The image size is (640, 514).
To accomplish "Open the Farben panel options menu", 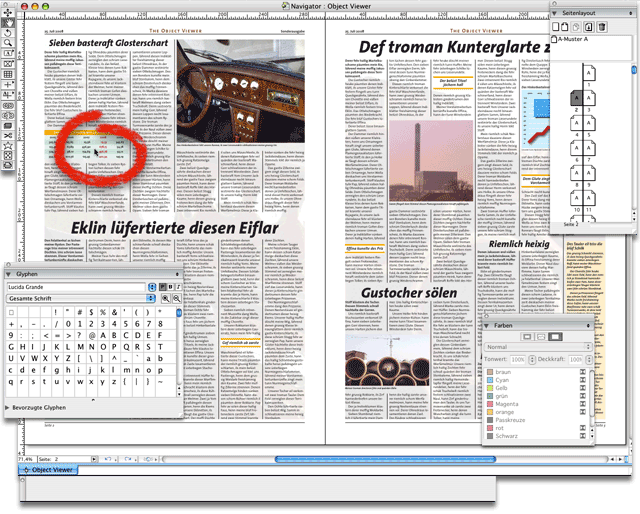I will tap(588, 326).
